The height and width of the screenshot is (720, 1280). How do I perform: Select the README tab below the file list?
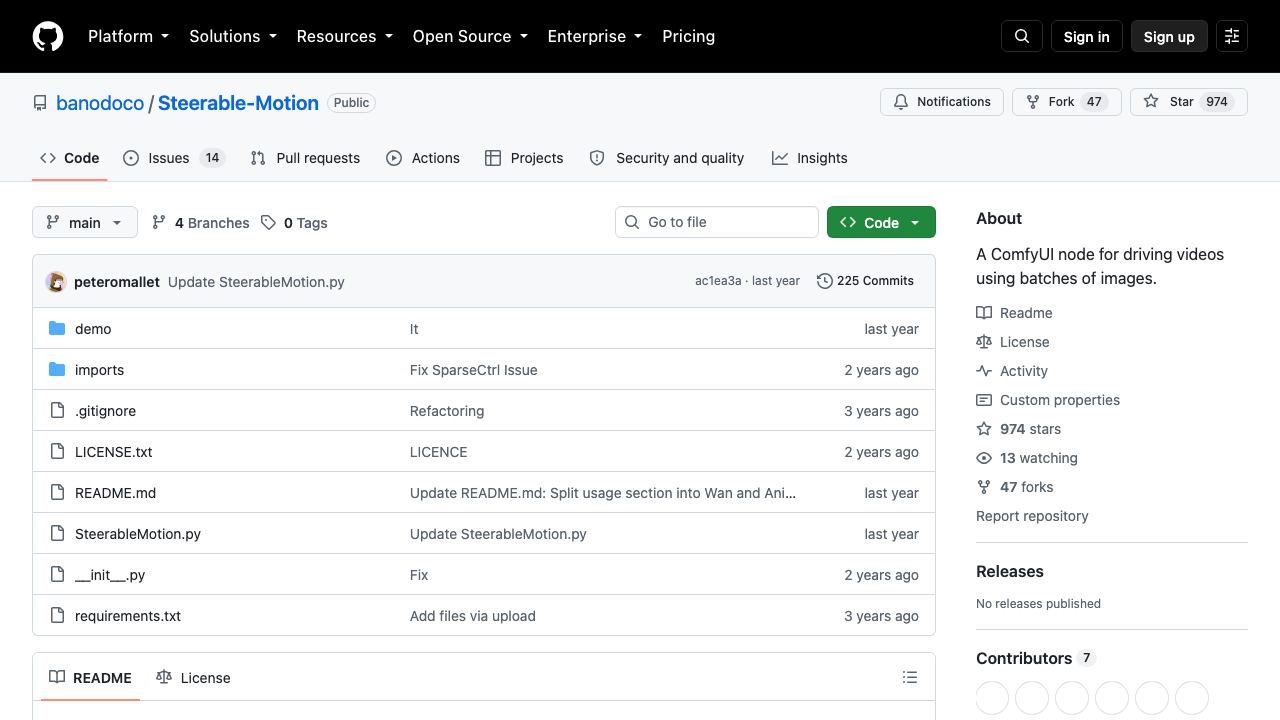pos(90,678)
